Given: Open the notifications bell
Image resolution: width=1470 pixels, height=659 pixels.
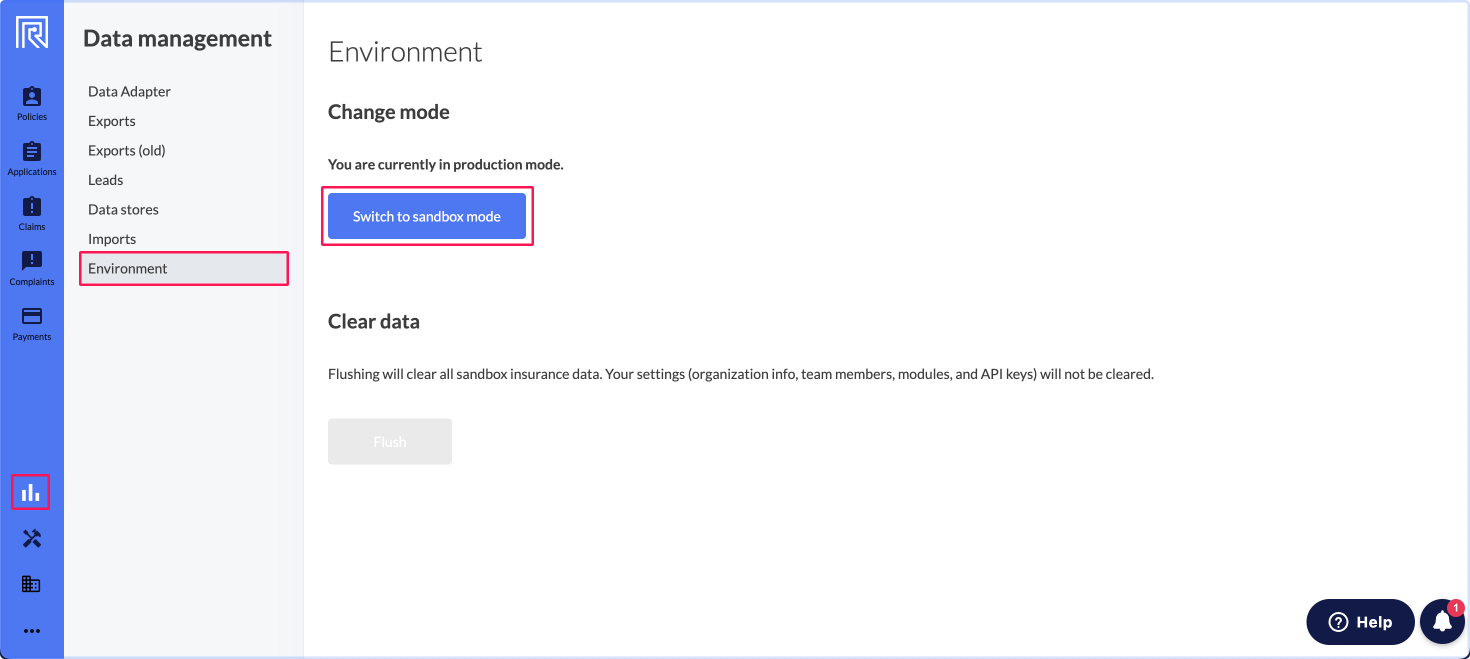Looking at the screenshot, I should [1441, 621].
